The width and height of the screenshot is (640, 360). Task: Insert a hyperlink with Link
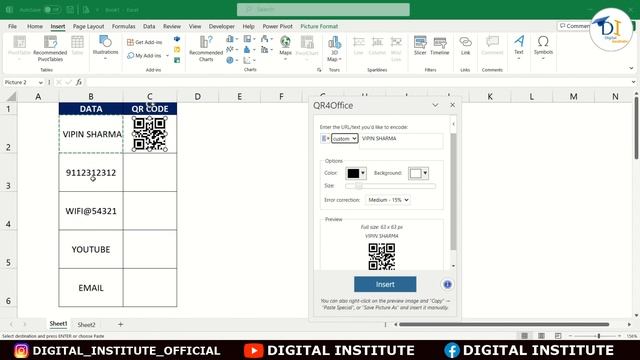[465, 45]
